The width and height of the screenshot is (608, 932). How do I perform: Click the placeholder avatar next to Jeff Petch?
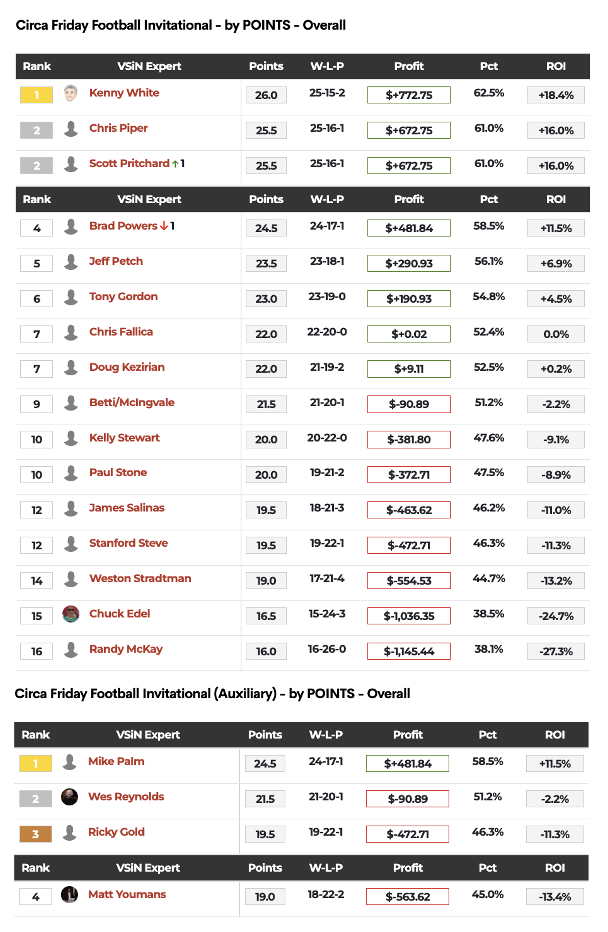pyautogui.click(x=70, y=262)
